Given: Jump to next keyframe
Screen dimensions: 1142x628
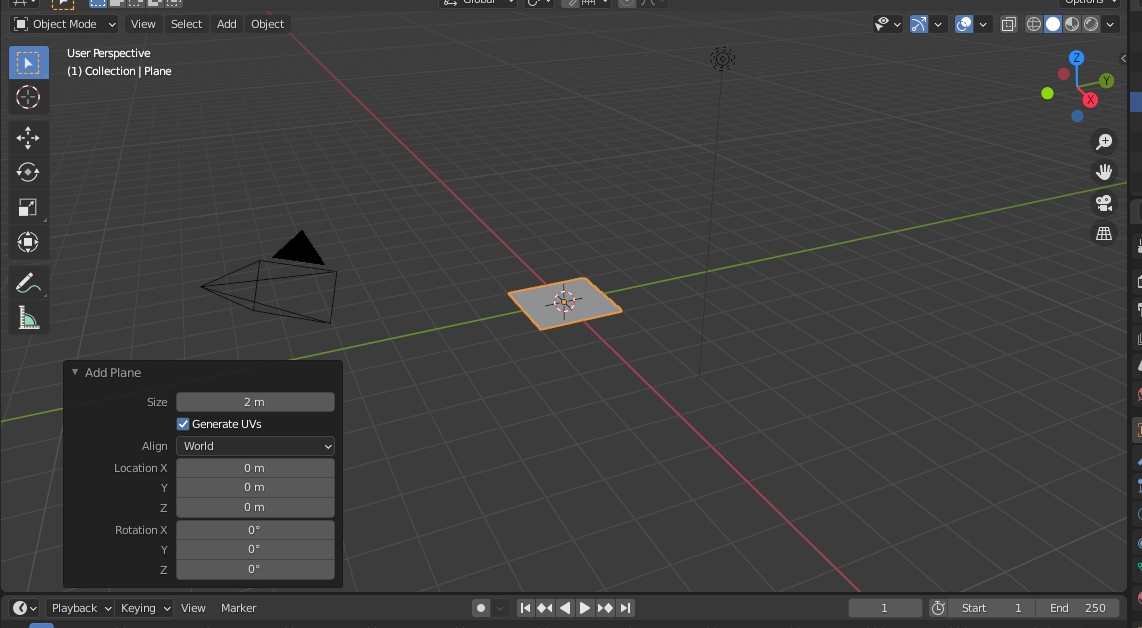Looking at the screenshot, I should point(605,608).
